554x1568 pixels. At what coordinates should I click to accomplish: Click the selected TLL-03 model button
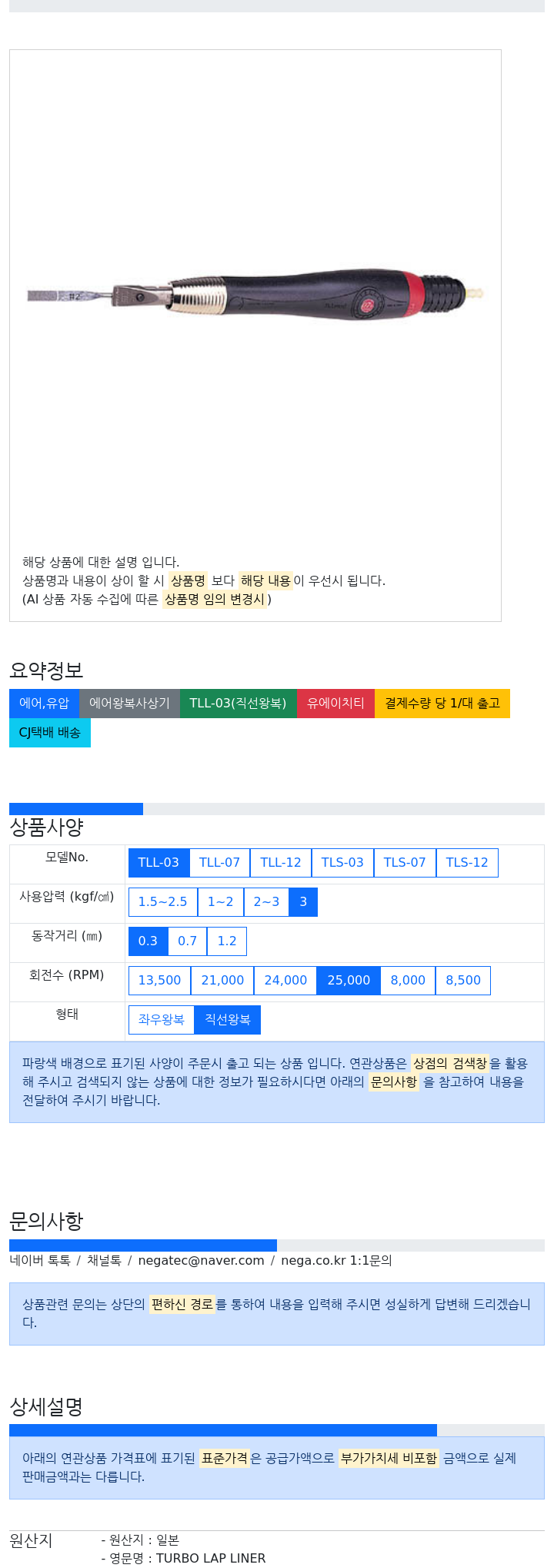[x=159, y=862]
